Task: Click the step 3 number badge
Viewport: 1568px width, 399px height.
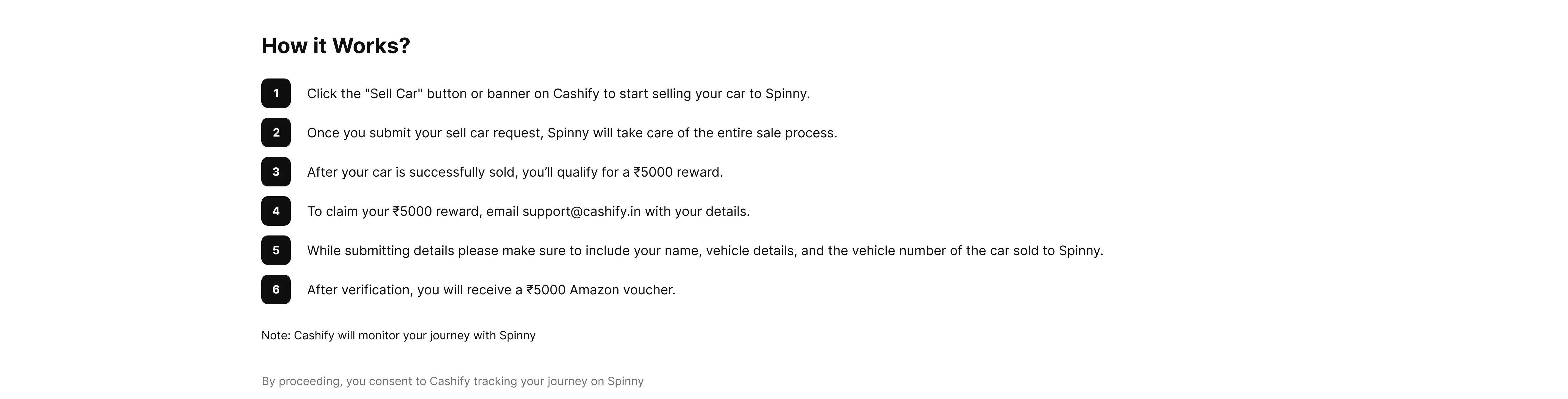Action: click(x=276, y=172)
